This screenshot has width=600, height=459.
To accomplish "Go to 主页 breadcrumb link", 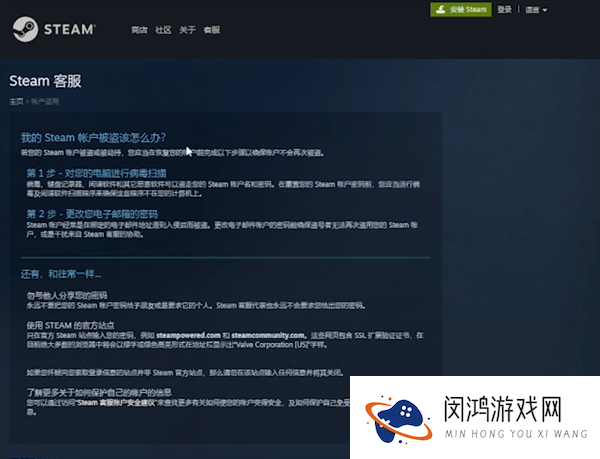I will pyautogui.click(x=16, y=101).
